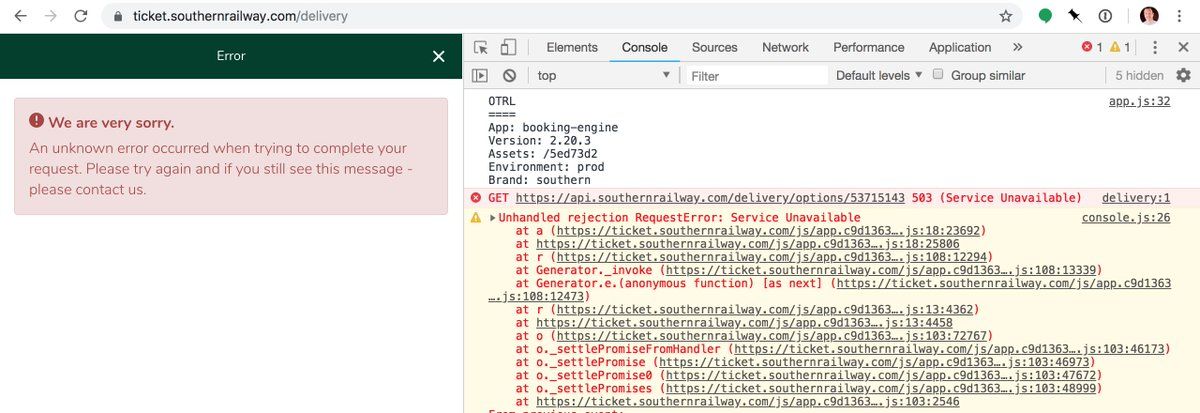
Task: Close the Error banner with X
Action: [438, 56]
